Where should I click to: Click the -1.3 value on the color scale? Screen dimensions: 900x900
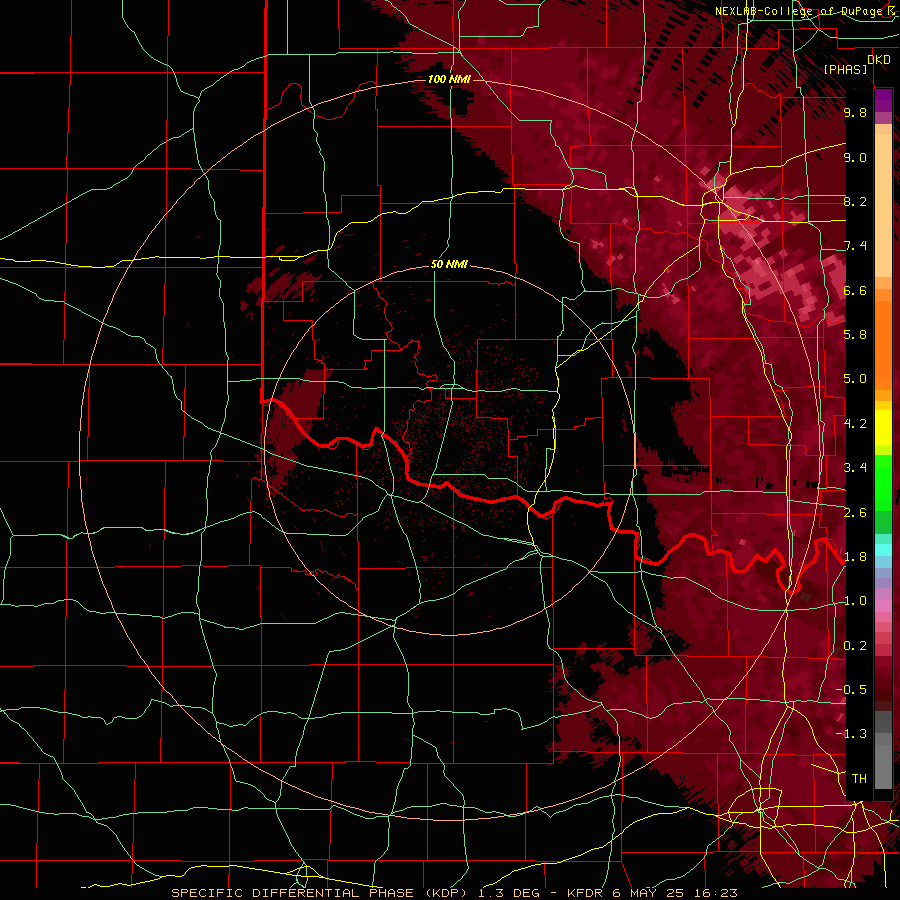point(852,735)
